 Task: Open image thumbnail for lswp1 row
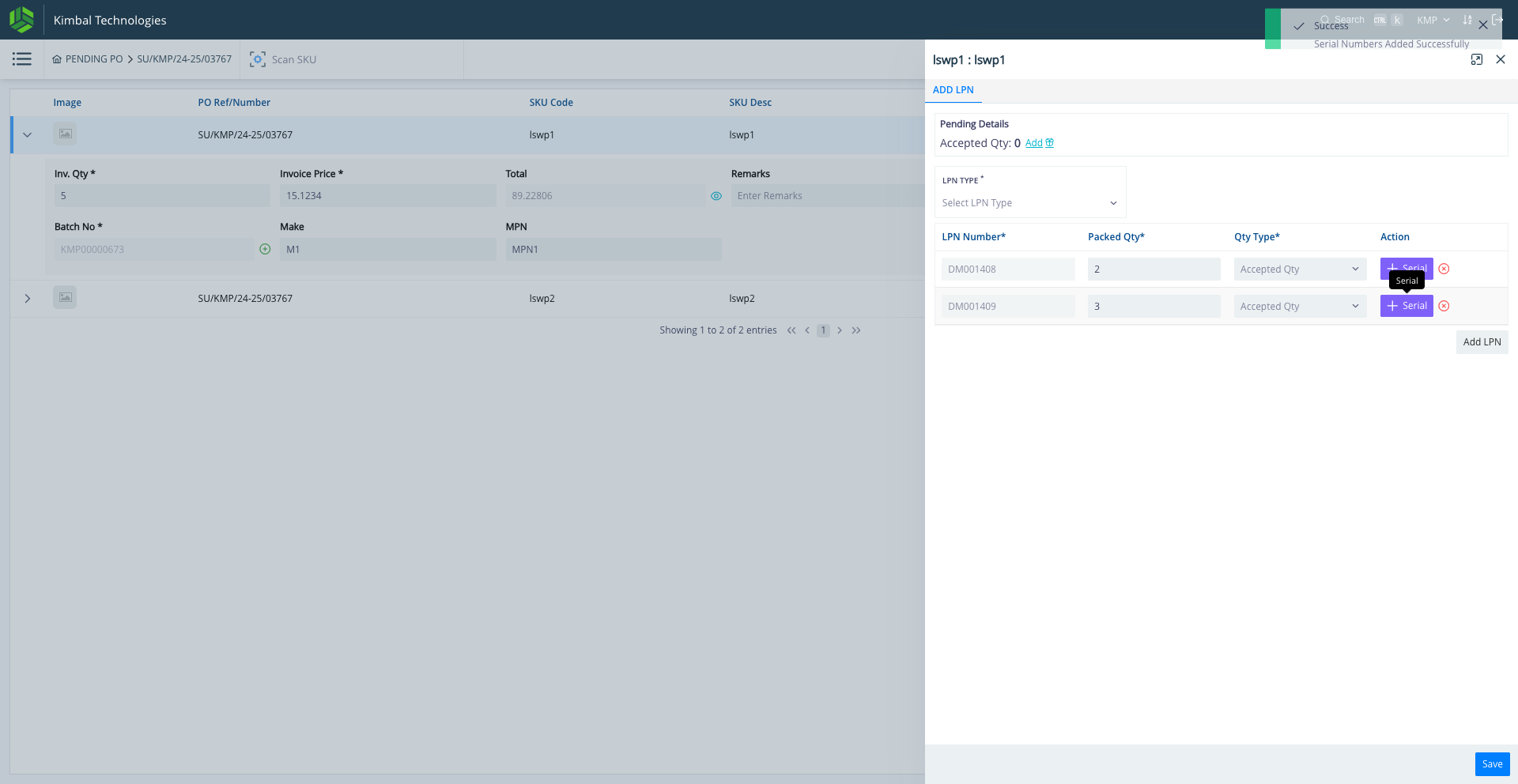65,134
